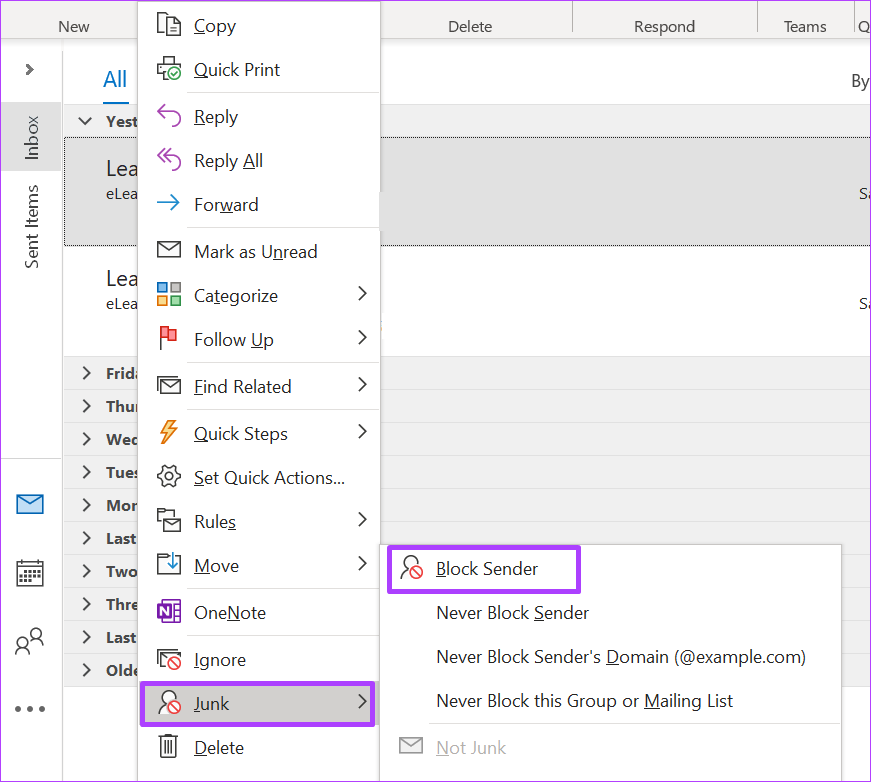Viewport: 871px width, 782px height.
Task: Select Never Block this Group or Mailing List
Action: tap(584, 701)
